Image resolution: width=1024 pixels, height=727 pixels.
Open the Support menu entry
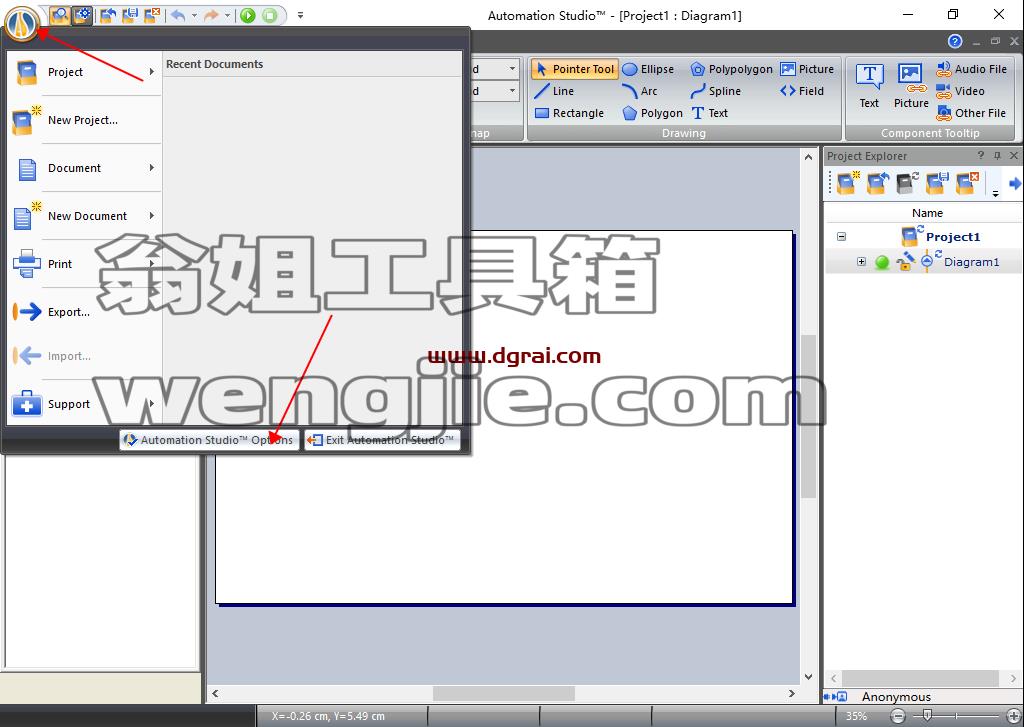click(x=84, y=404)
